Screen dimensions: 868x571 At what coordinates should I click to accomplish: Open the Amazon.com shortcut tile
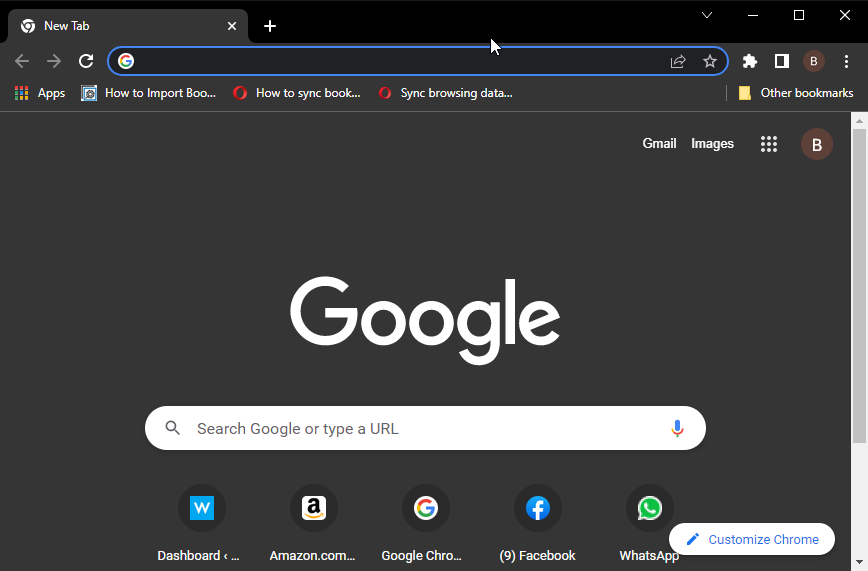[313, 523]
